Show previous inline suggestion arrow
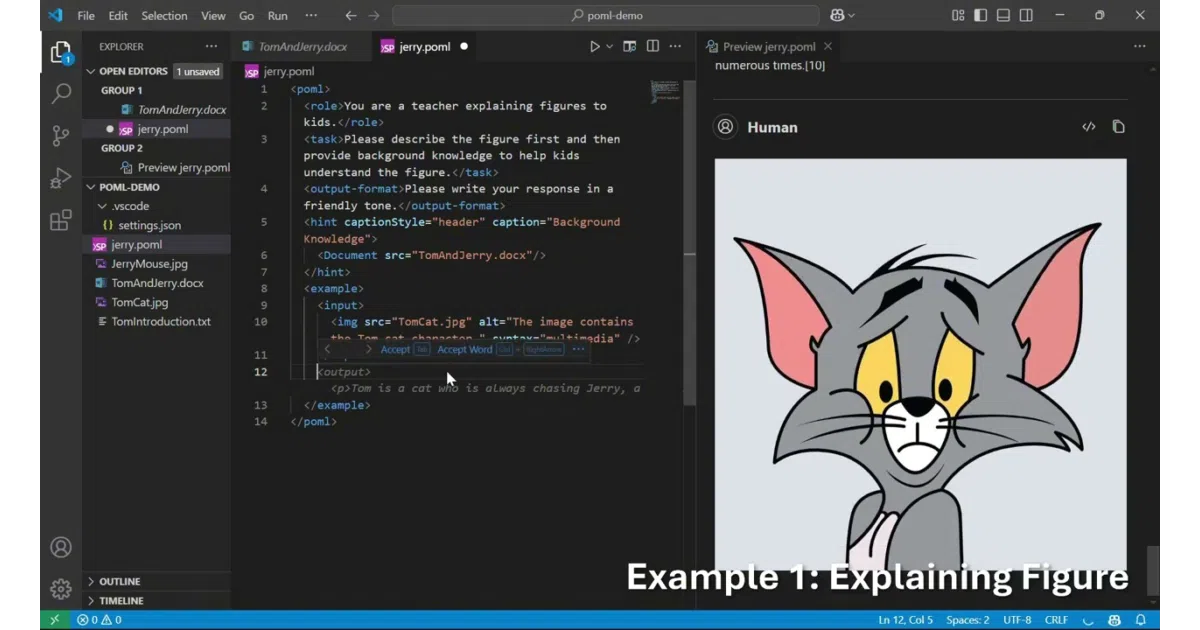This screenshot has height=630, width=1200. pos(327,349)
